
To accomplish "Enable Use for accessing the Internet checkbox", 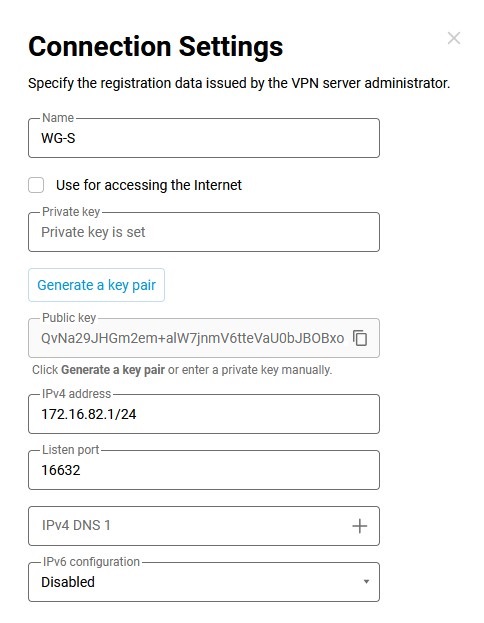I will point(36,185).
